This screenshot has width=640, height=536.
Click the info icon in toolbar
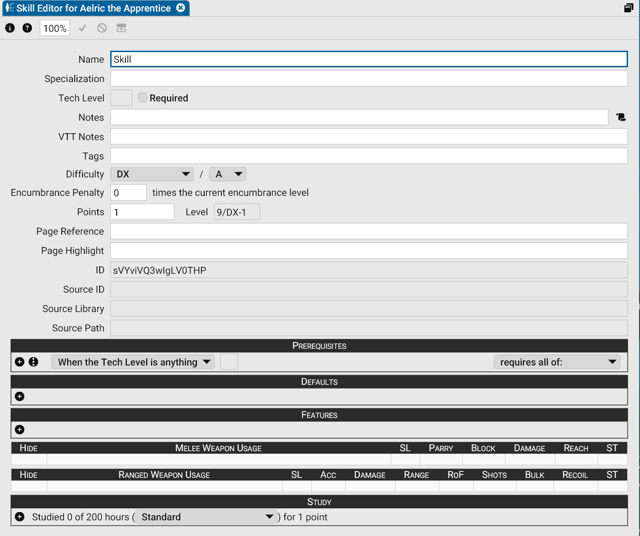(x=10, y=28)
